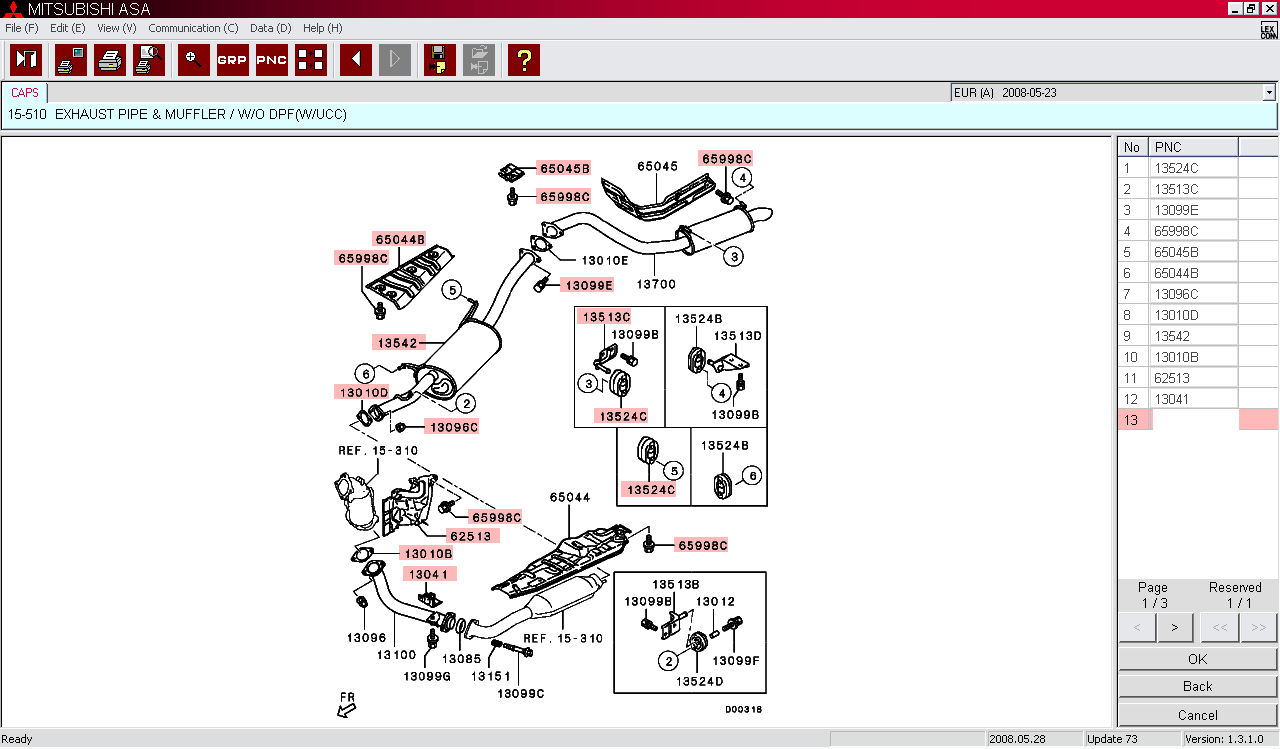Image resolution: width=1280 pixels, height=749 pixels.
Task: Open help with question mark icon
Action: [523, 60]
